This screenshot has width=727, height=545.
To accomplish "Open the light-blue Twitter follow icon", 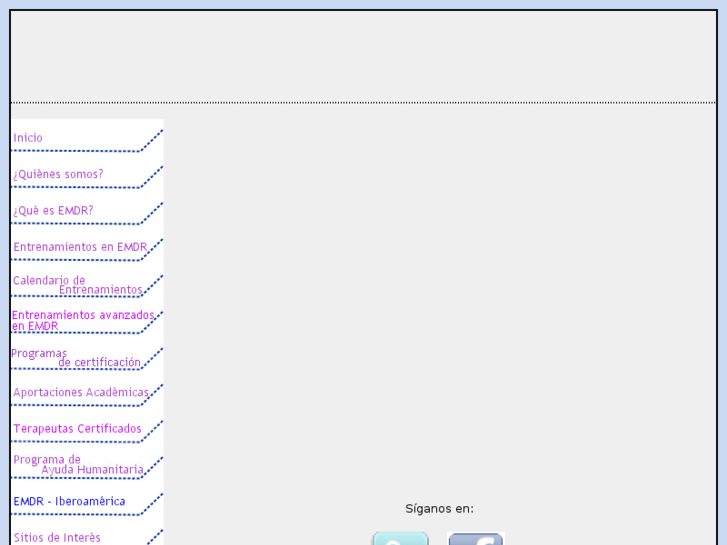I will (400, 539).
